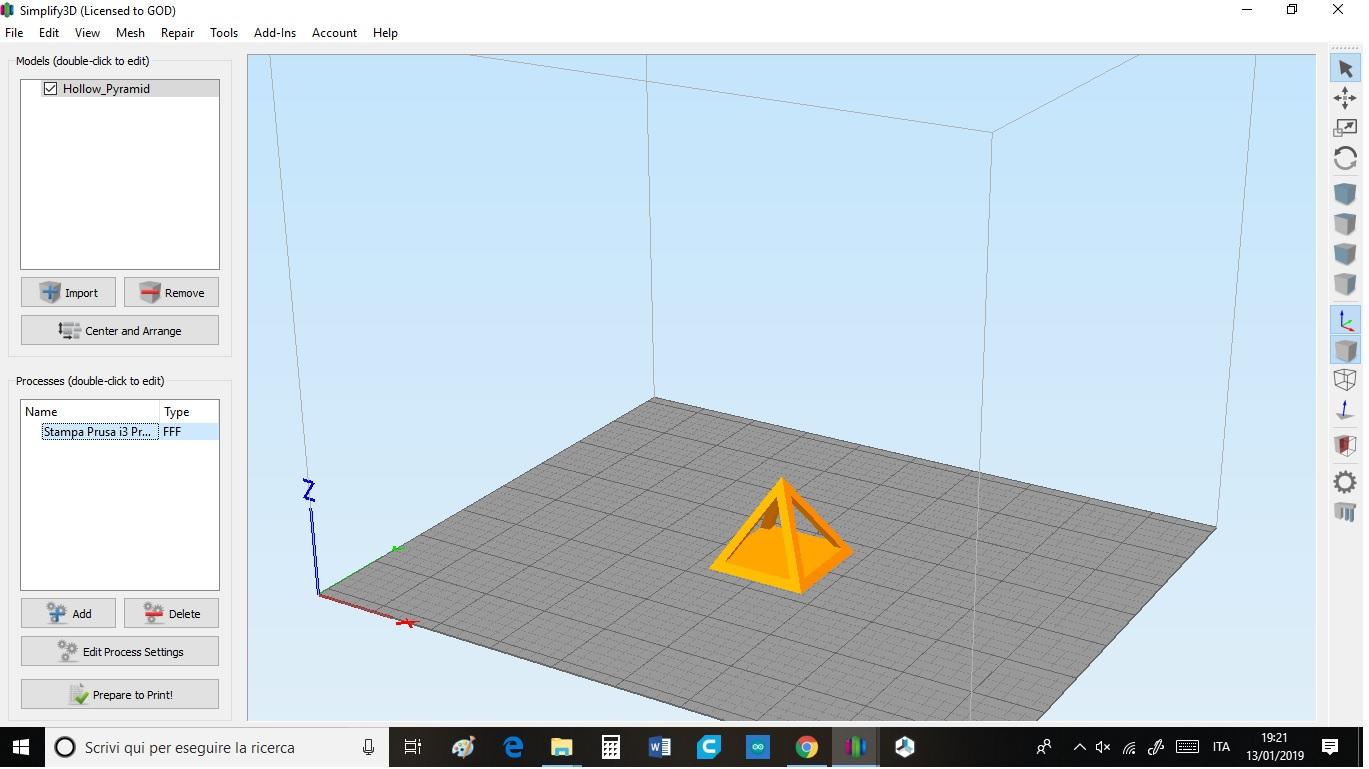Viewport: 1369px width, 769px height.
Task: Click the Prepare to Print! button
Action: (120, 694)
